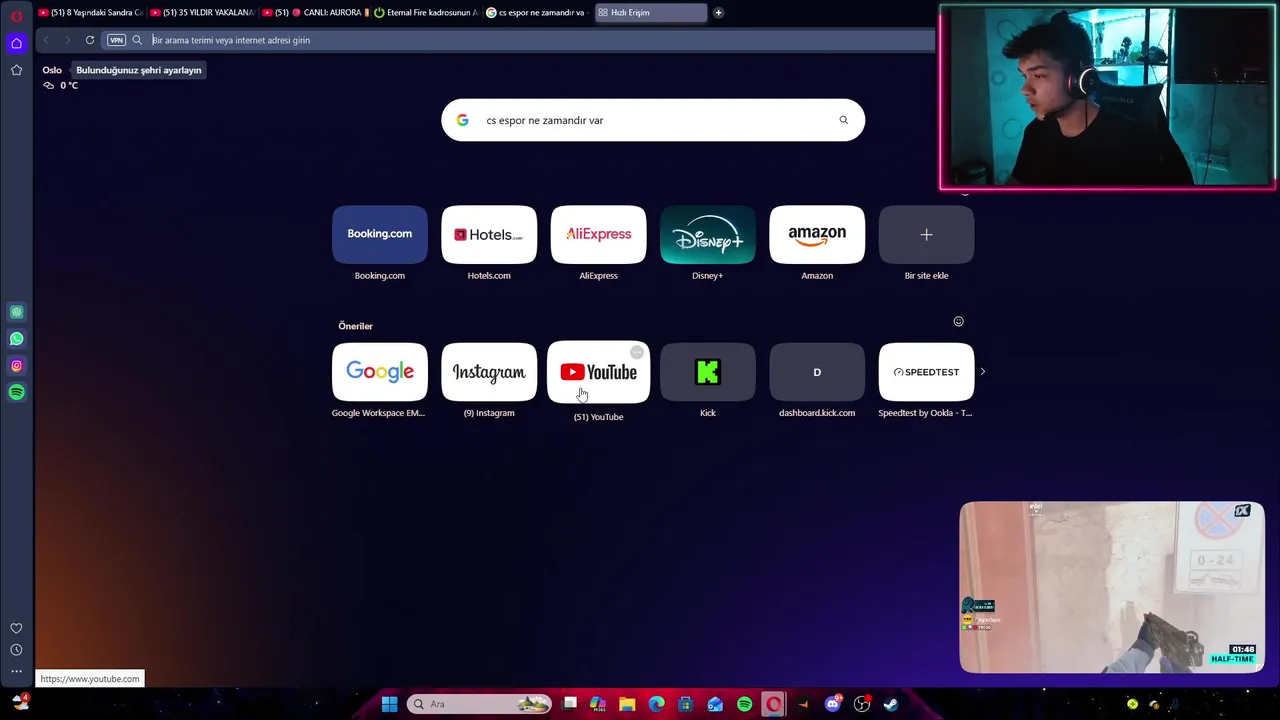The width and height of the screenshot is (1280, 720).
Task: Show next suggestions with right chevron
Action: tap(982, 372)
